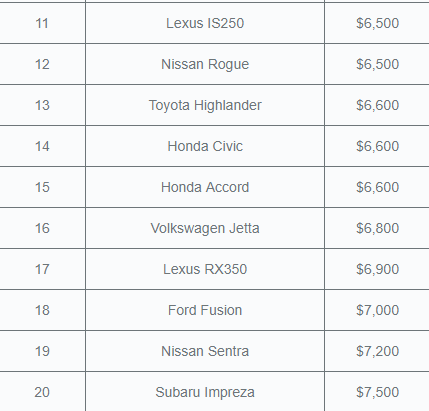Click the Honda Accord entry
Screen dimensions: 429x411
[x=205, y=187]
